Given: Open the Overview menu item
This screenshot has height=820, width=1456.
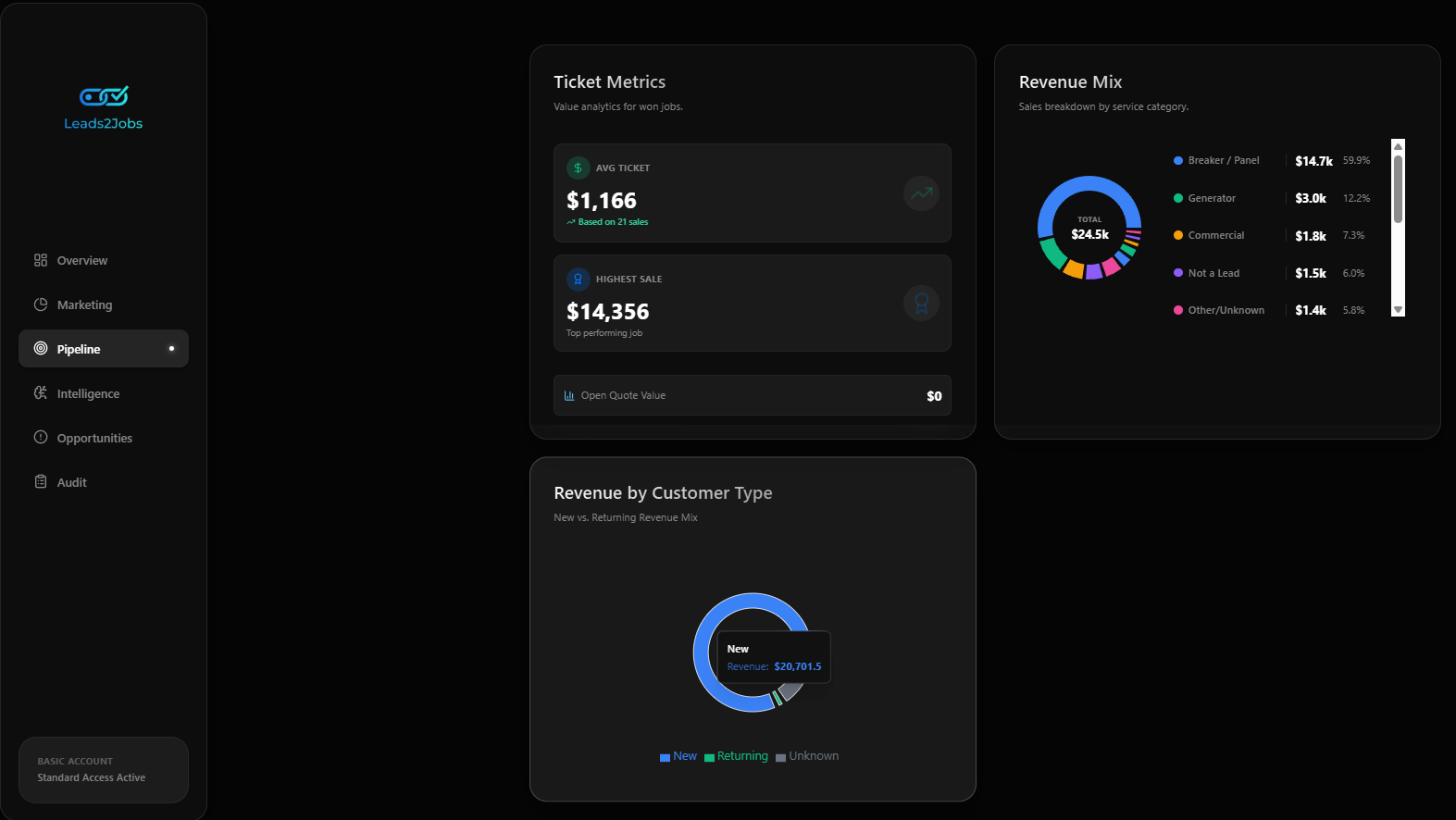Looking at the screenshot, I should click(104, 260).
